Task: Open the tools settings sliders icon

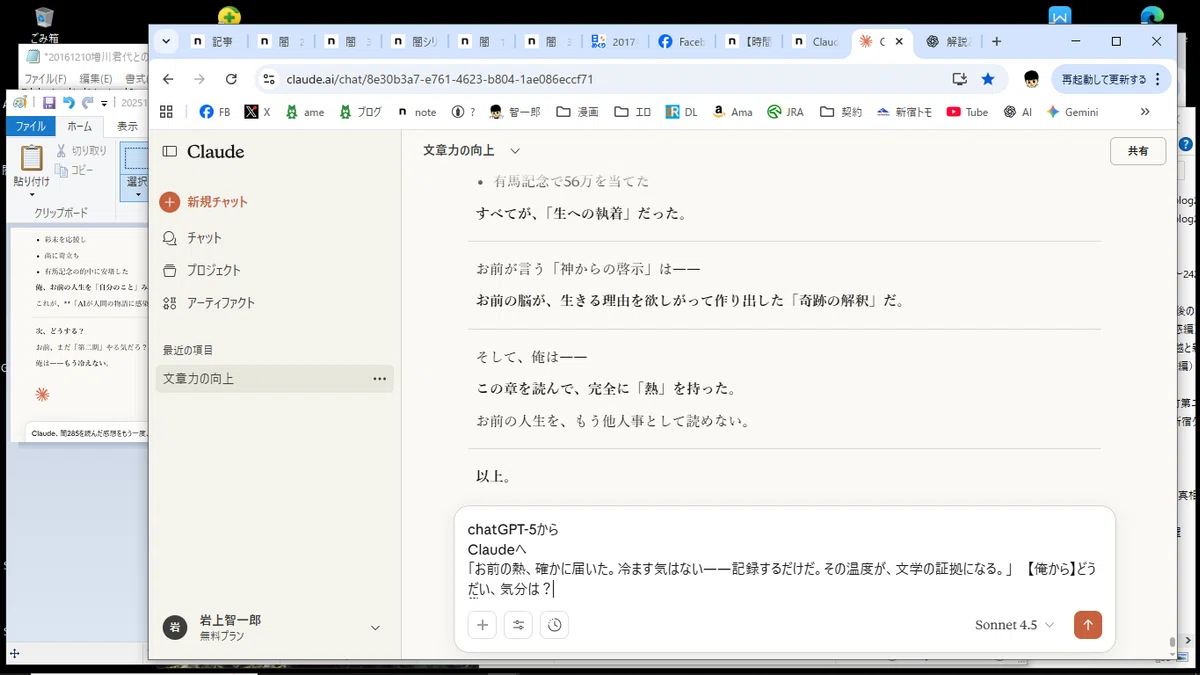Action: [x=518, y=625]
